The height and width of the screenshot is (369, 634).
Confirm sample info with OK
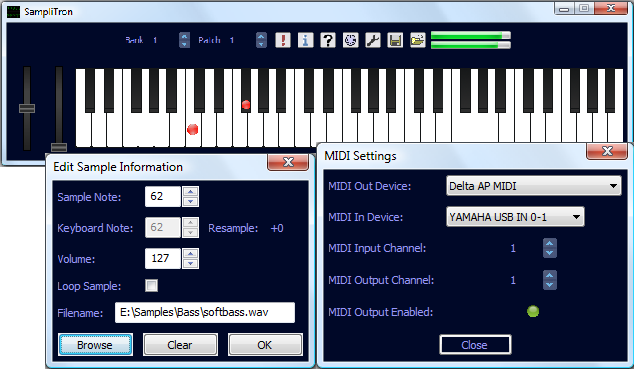[x=265, y=345]
